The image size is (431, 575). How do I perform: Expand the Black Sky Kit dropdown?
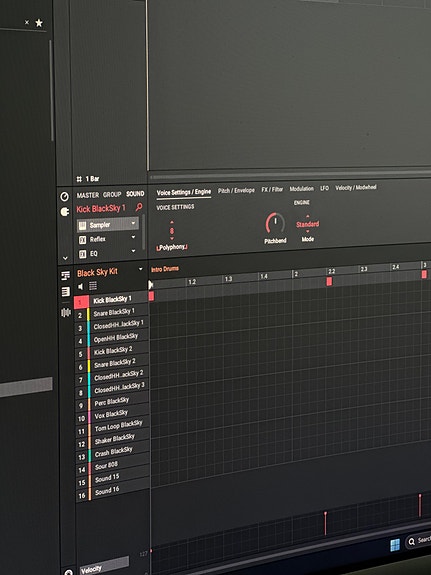pyautogui.click(x=140, y=269)
